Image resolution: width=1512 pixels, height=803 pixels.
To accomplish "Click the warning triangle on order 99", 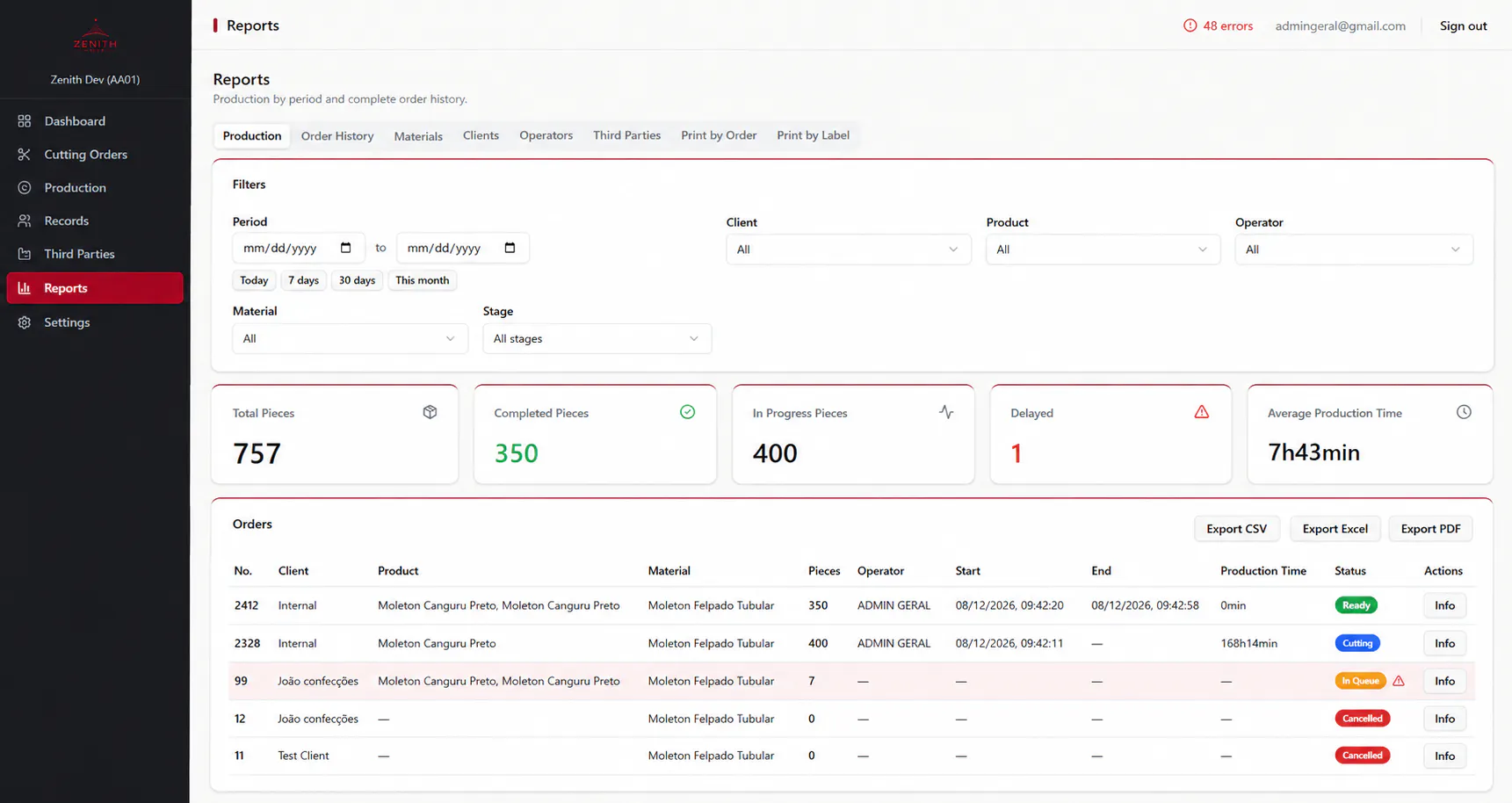I will click(1399, 681).
